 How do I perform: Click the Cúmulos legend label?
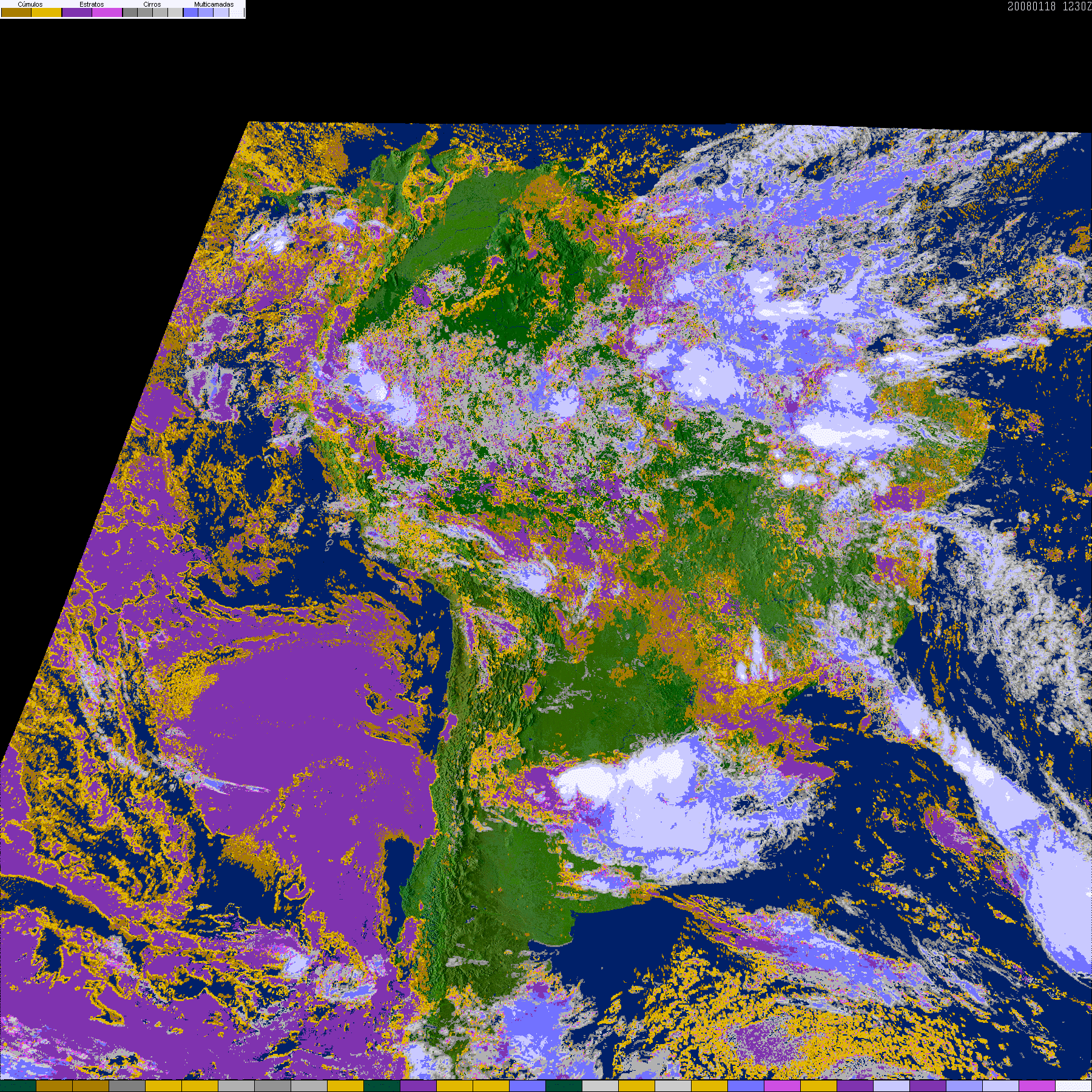click(x=30, y=4)
